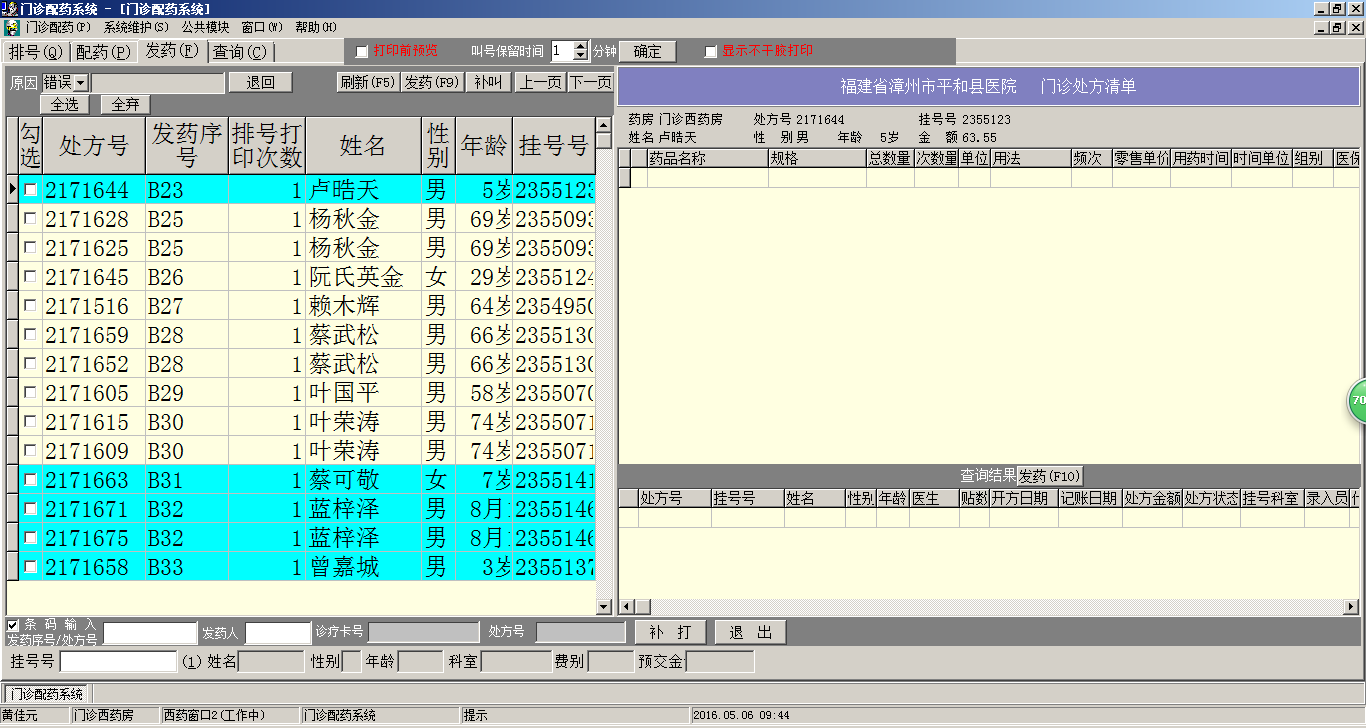This screenshot has width=1366, height=728.
Task: Check the row checkbox for prescription 2171671
Action: tap(31, 509)
